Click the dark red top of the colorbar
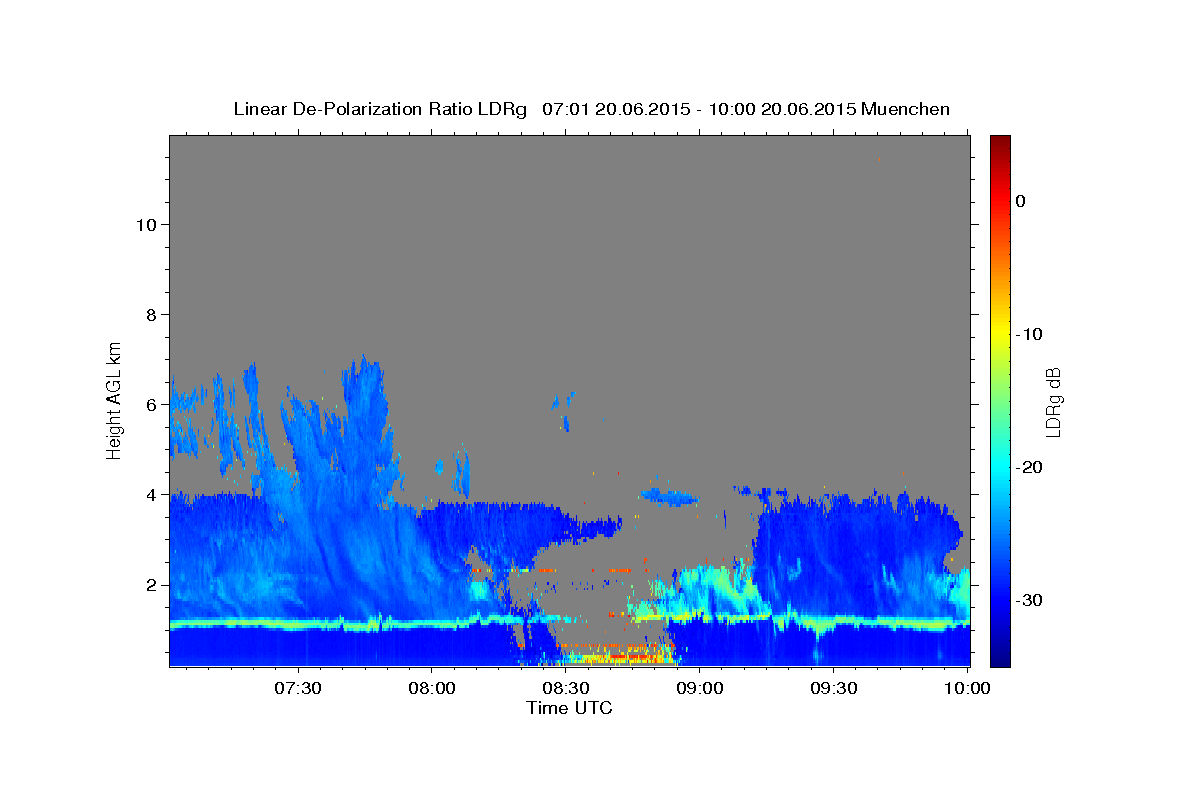Screen dimensions: 1200x800 [1000, 143]
